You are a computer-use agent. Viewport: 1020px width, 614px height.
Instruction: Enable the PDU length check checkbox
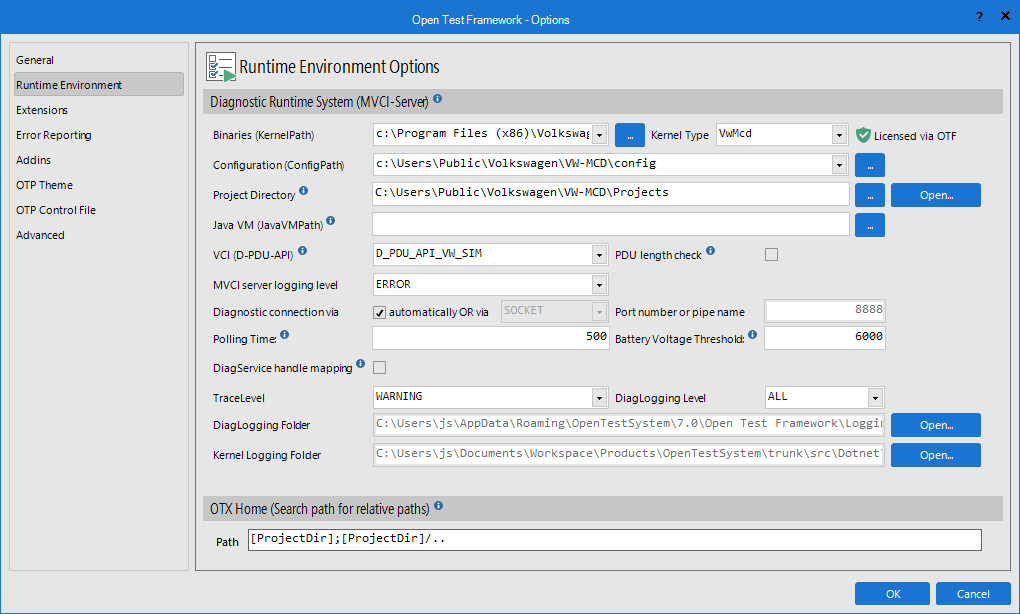click(771, 254)
